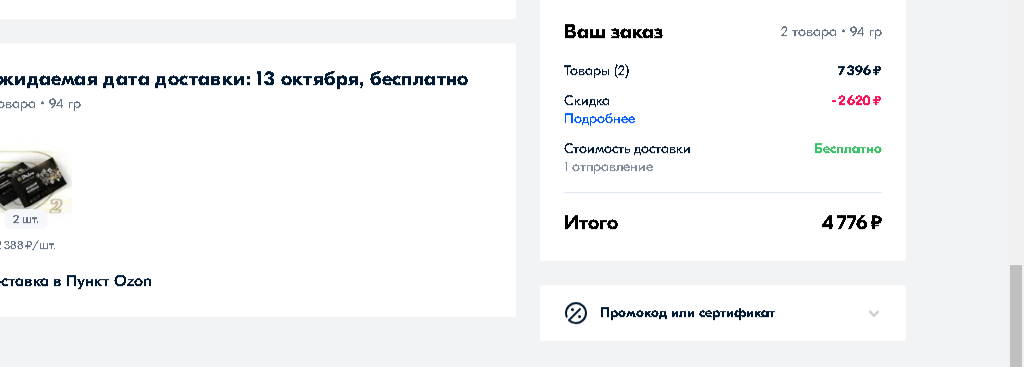Open the Подробнее discount details link
This screenshot has width=1024, height=367.
[600, 119]
